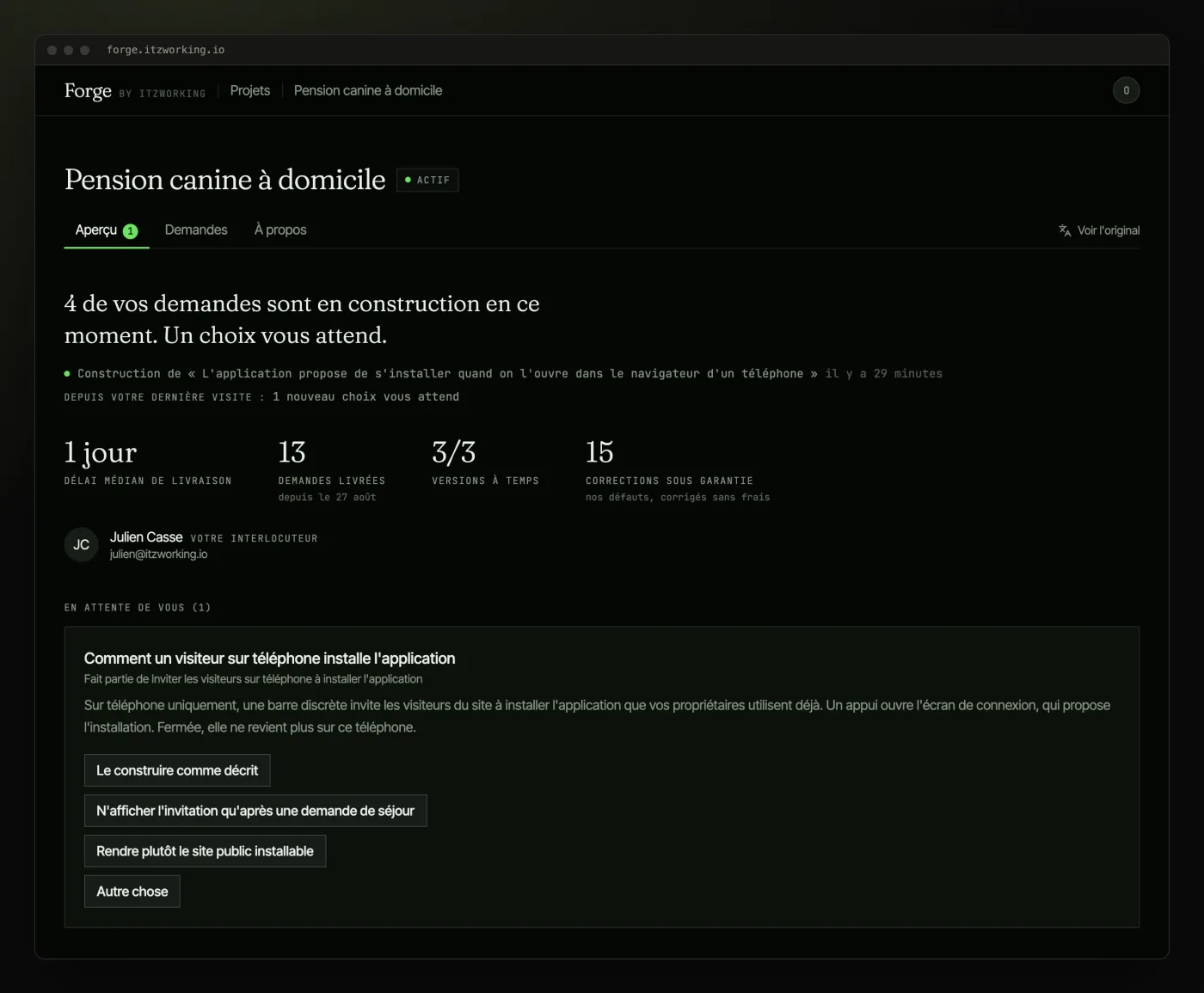Click the 3/3 versions à temps statistic
Image resolution: width=1204 pixels, height=993 pixels.
(485, 463)
